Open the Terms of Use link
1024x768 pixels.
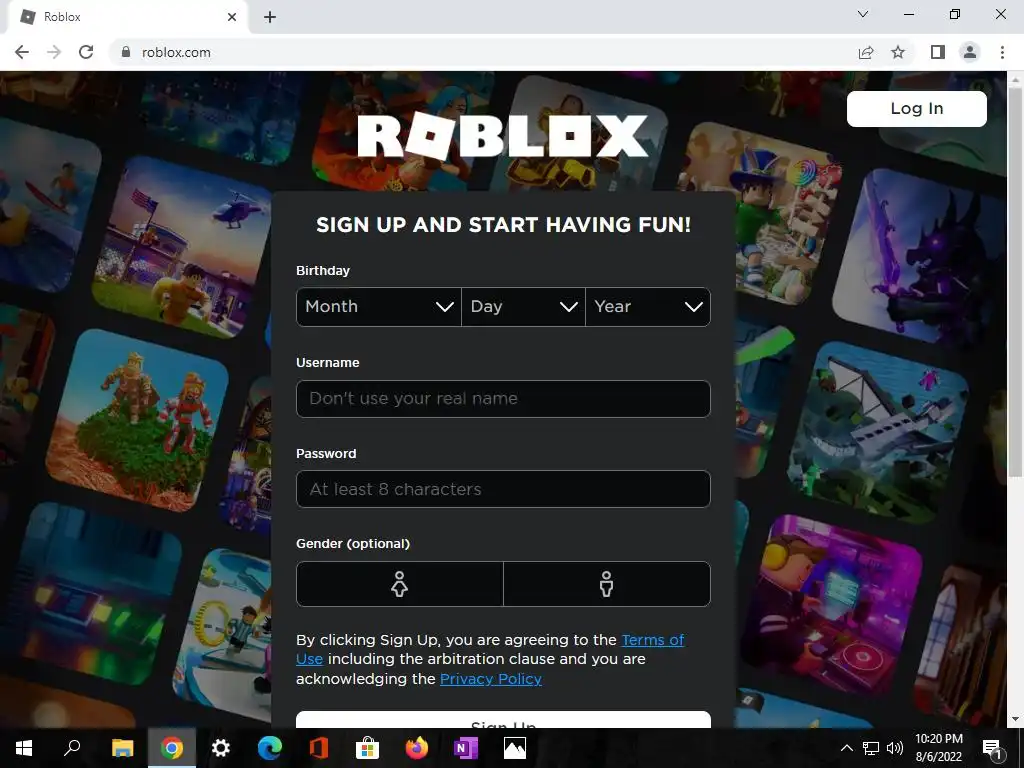[x=652, y=640]
